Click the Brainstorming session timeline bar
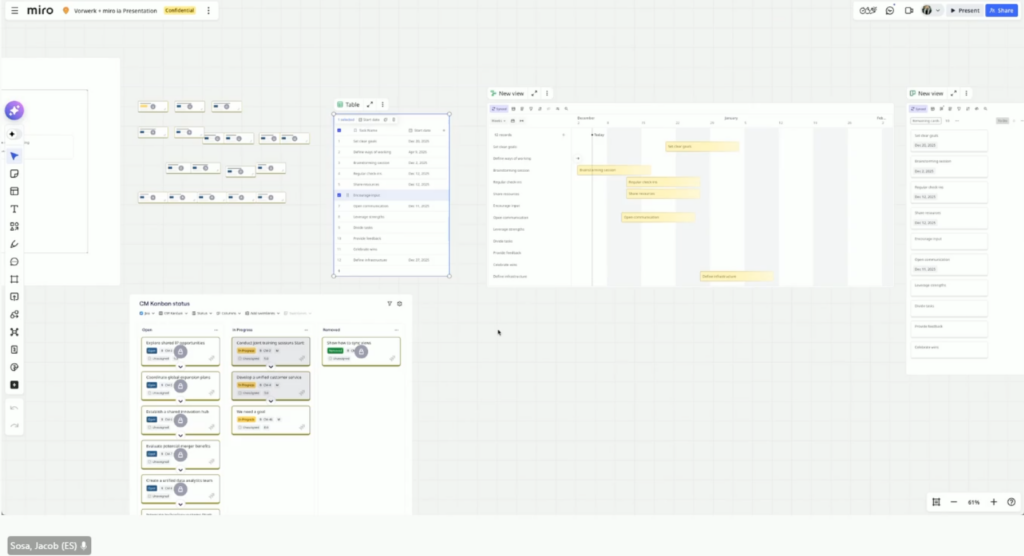The image size is (1024, 556). (598, 170)
